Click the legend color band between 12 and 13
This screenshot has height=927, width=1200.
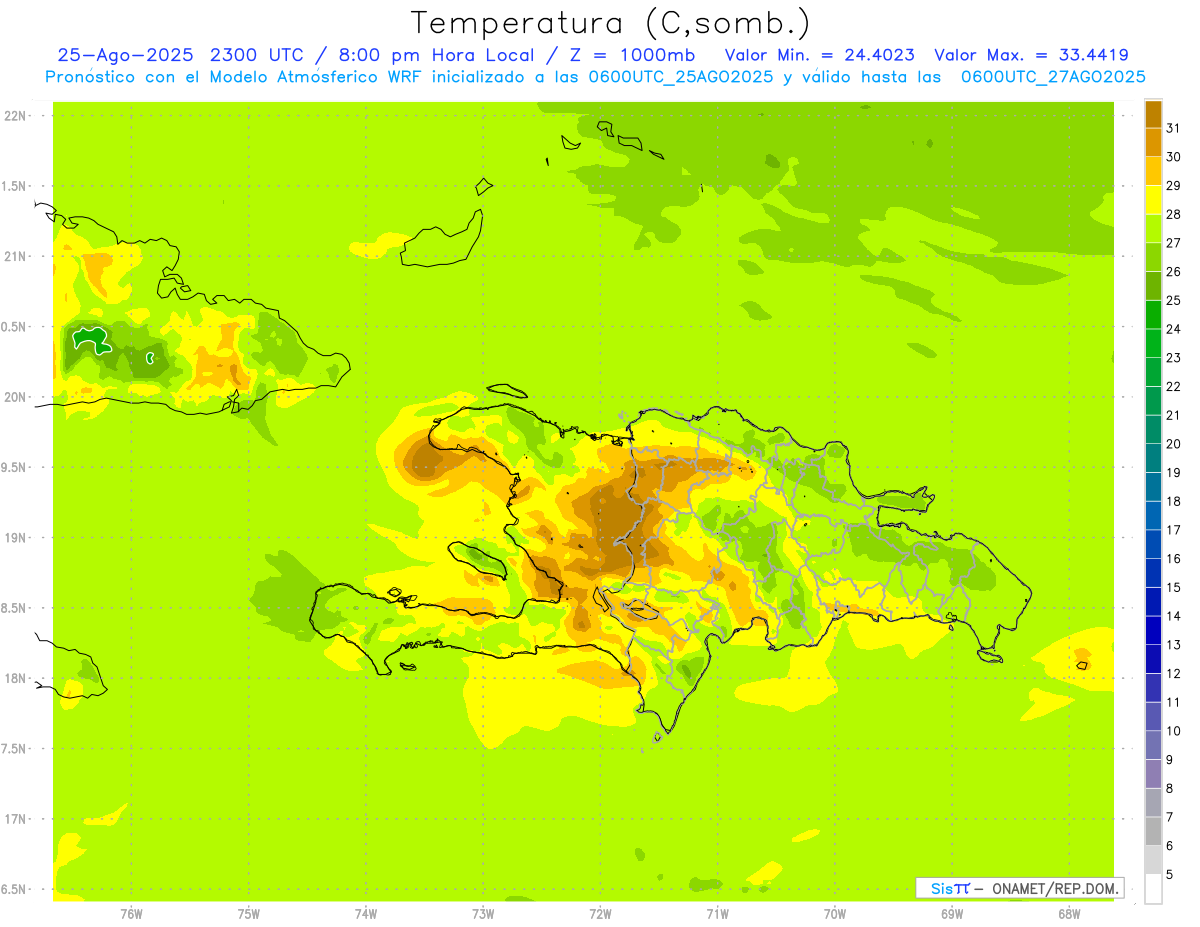click(x=1153, y=659)
